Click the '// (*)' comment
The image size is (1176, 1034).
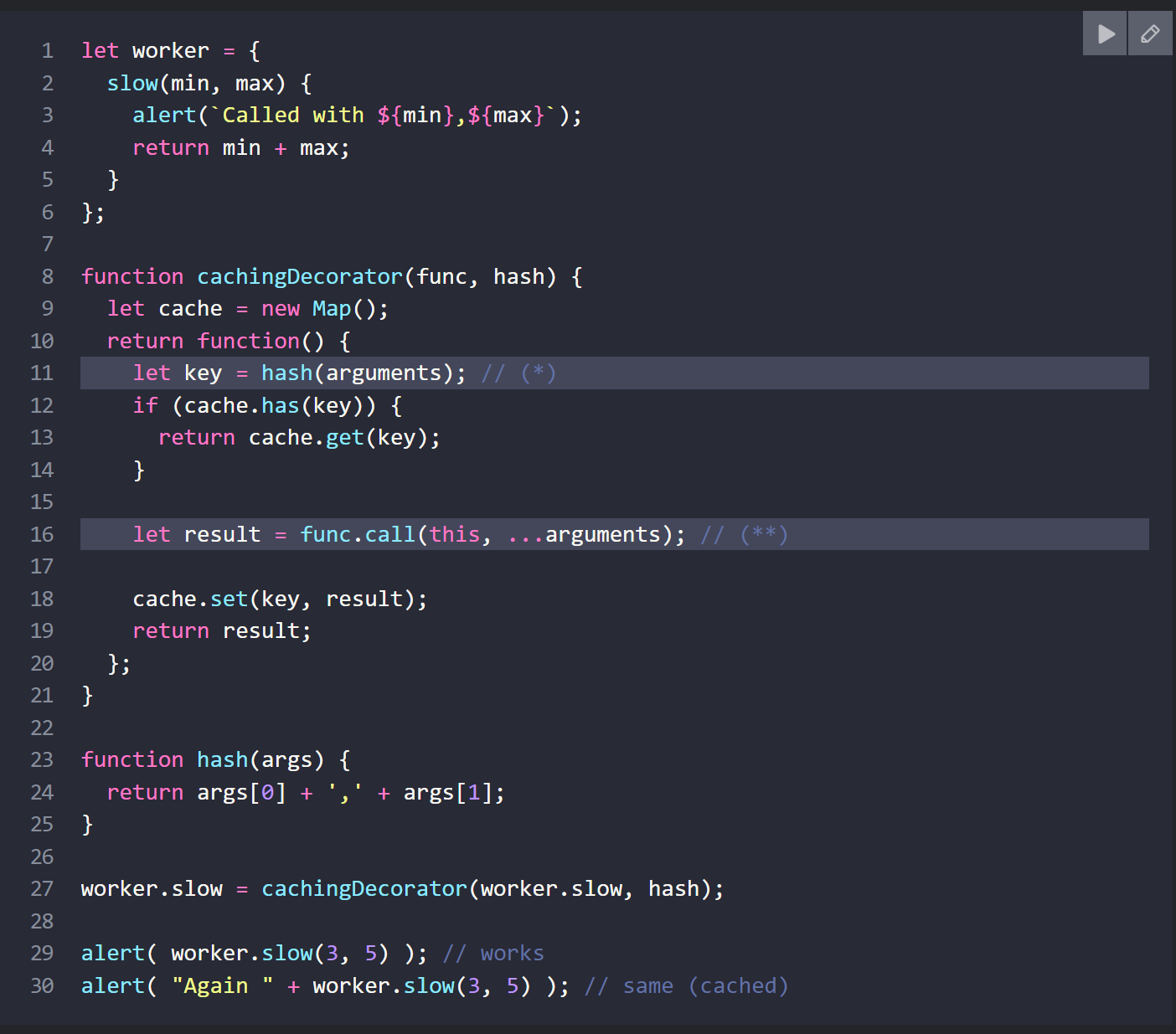coord(518,373)
